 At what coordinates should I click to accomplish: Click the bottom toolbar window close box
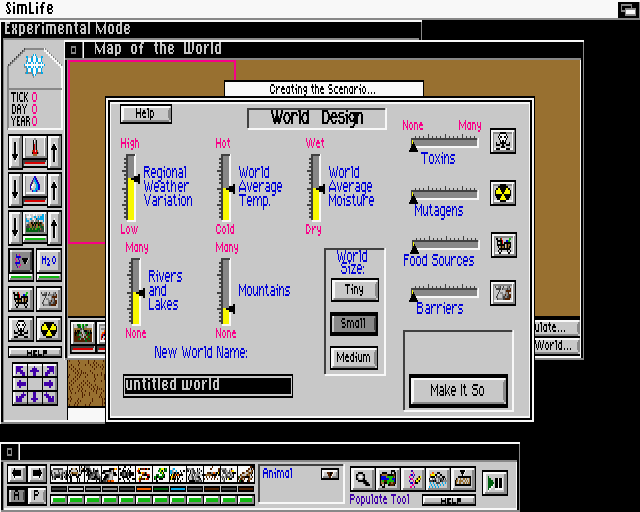[10, 452]
